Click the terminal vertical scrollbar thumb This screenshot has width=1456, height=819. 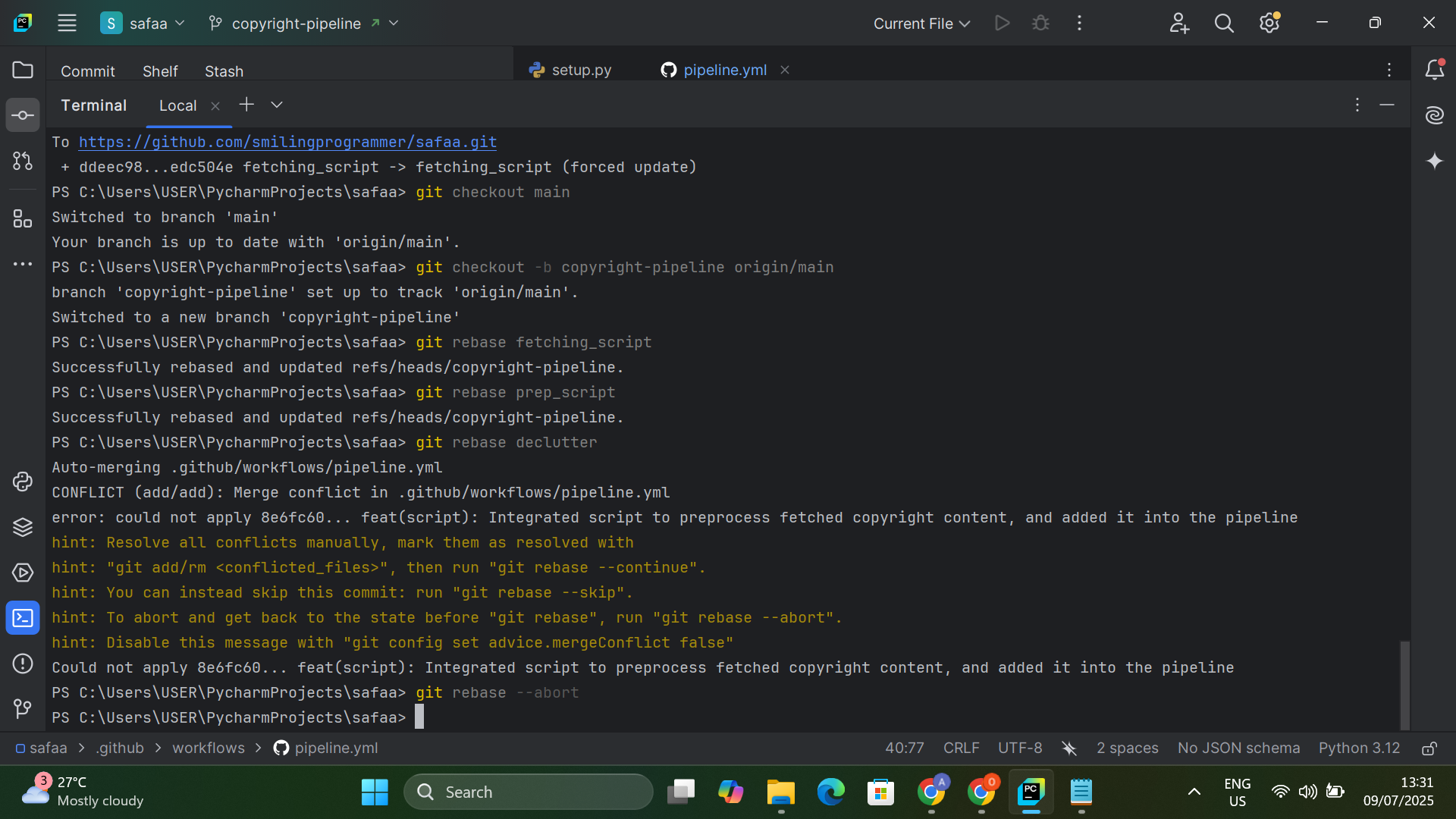coord(1404,685)
